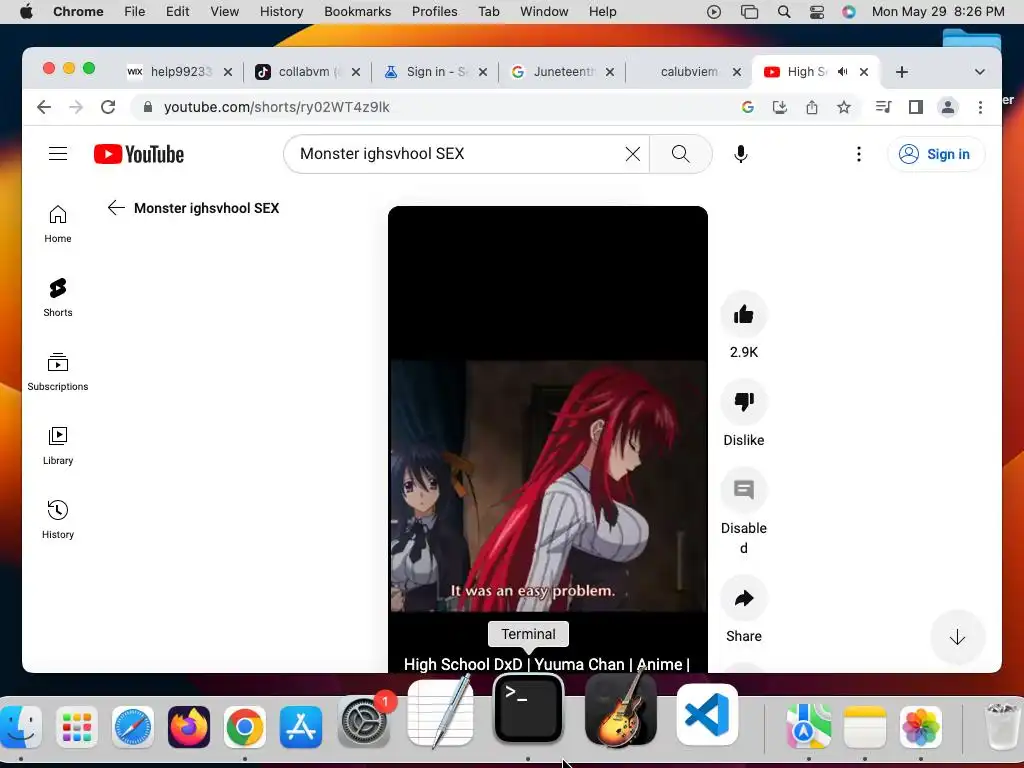
Task: Open the disabled comments button
Action: [x=743, y=490]
